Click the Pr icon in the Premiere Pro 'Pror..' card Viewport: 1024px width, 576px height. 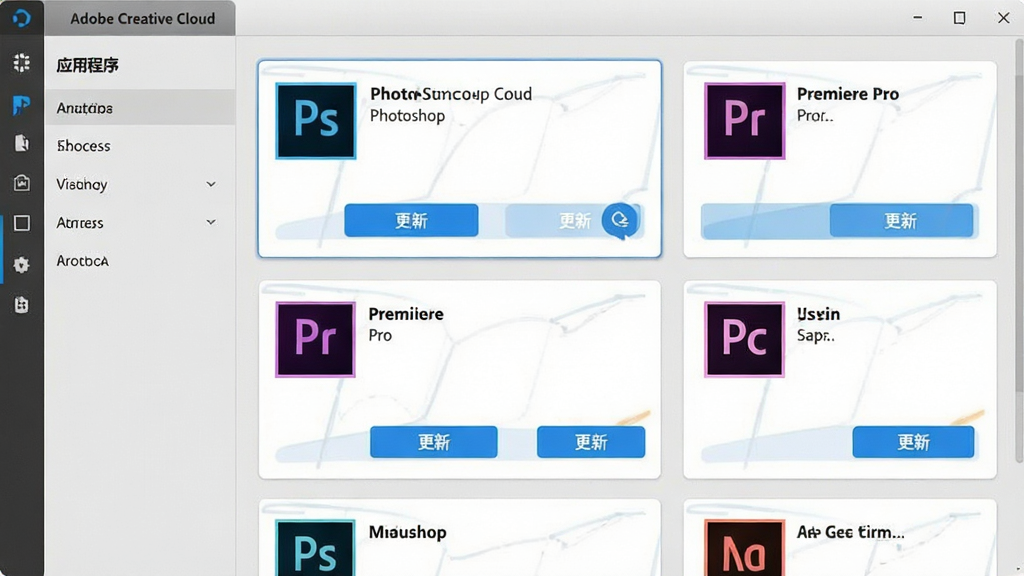pos(744,121)
